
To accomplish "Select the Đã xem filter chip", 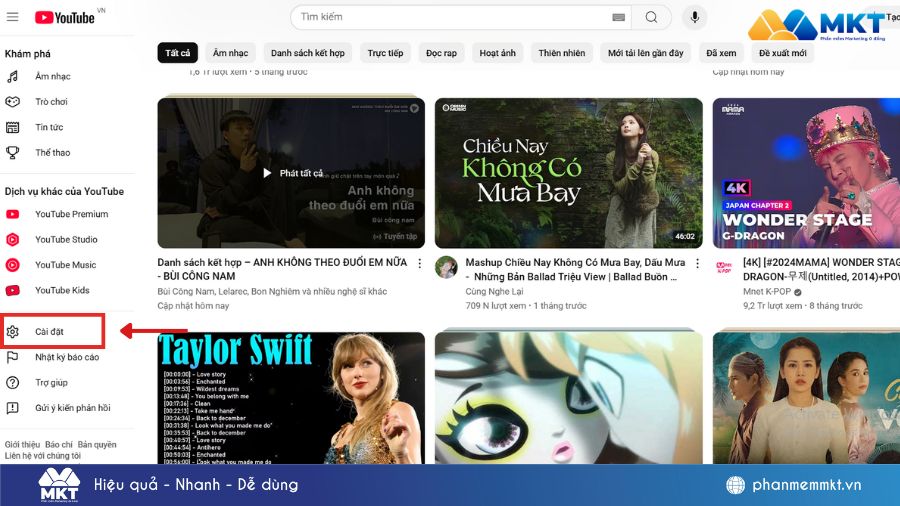I will (x=721, y=53).
